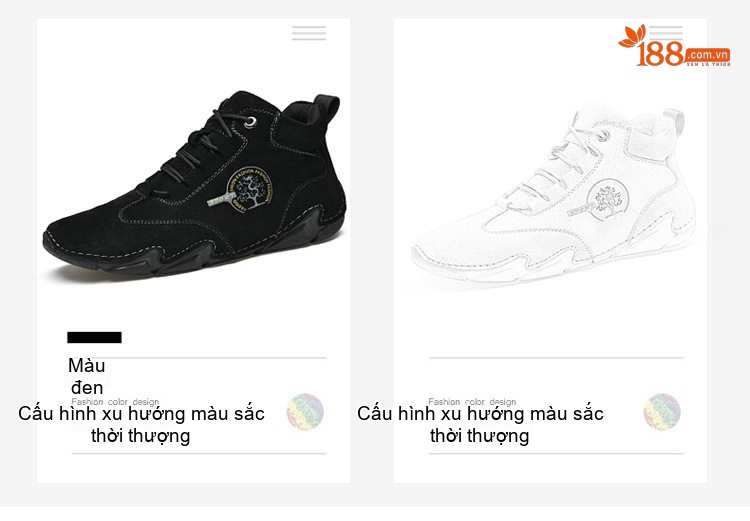
Task: Click the tree emblem on the white shoe
Action: (x=608, y=199)
